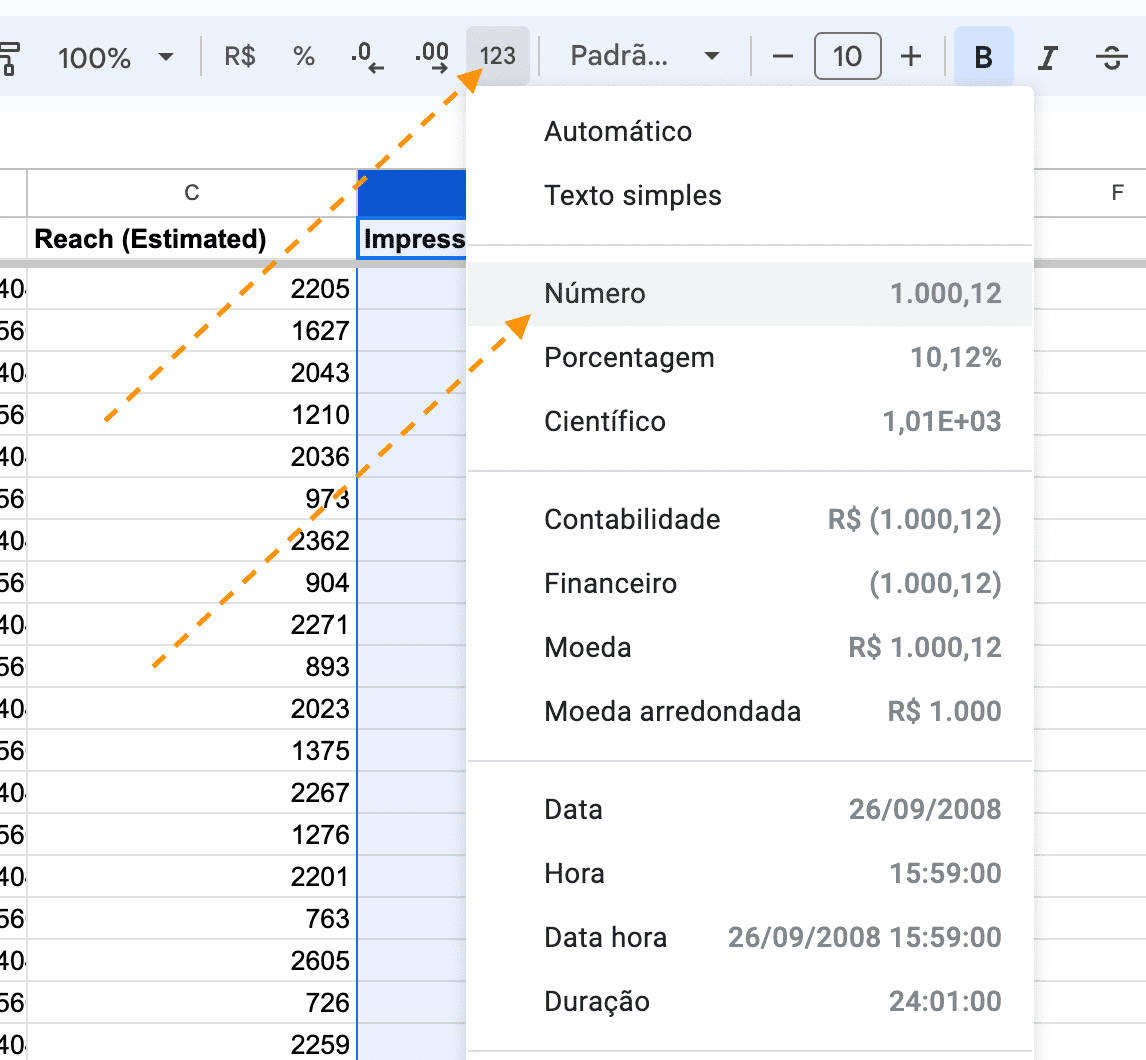Click the font size field showing 10
Viewport: 1146px width, 1060px height.
847,56
